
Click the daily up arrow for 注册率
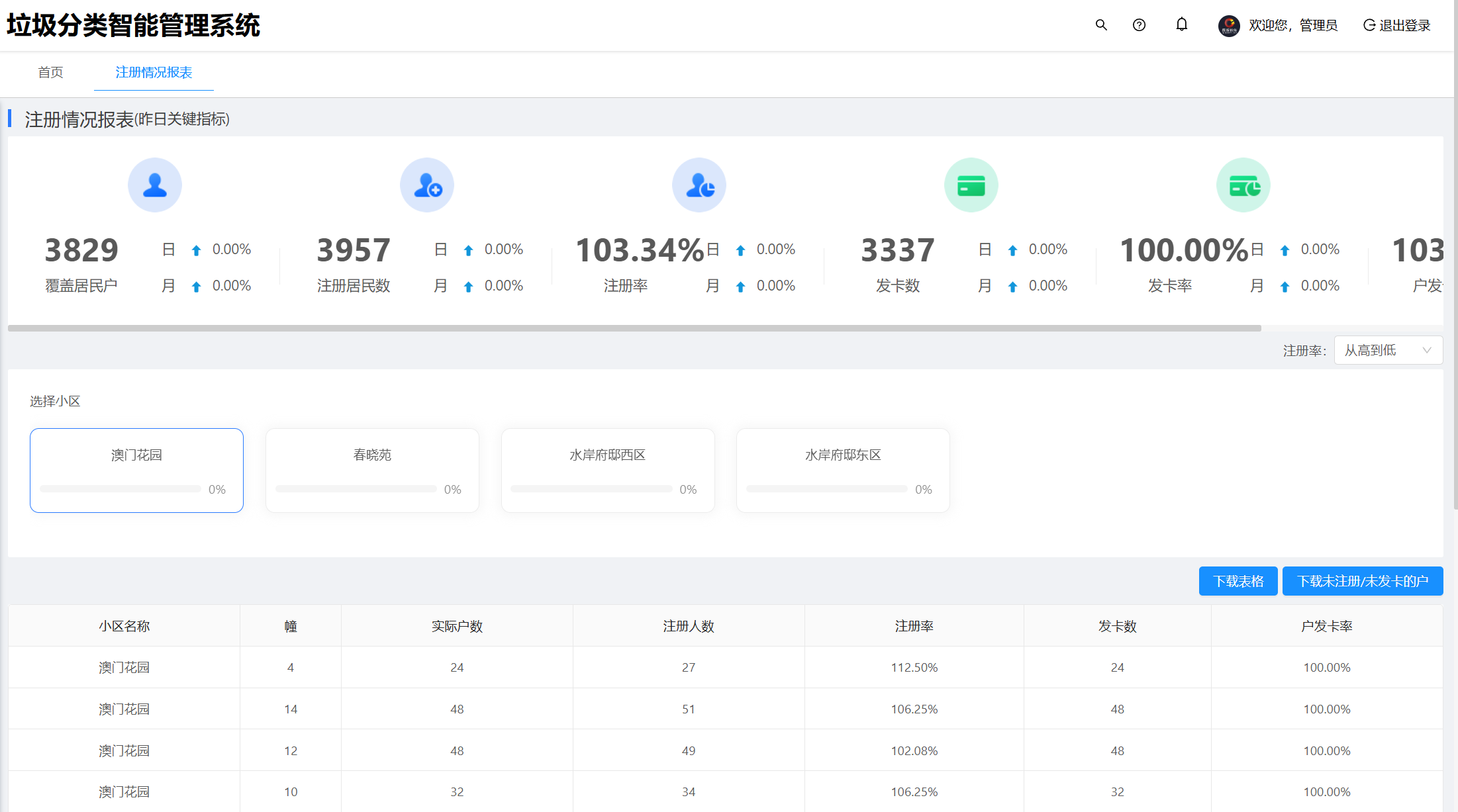pyautogui.click(x=740, y=250)
